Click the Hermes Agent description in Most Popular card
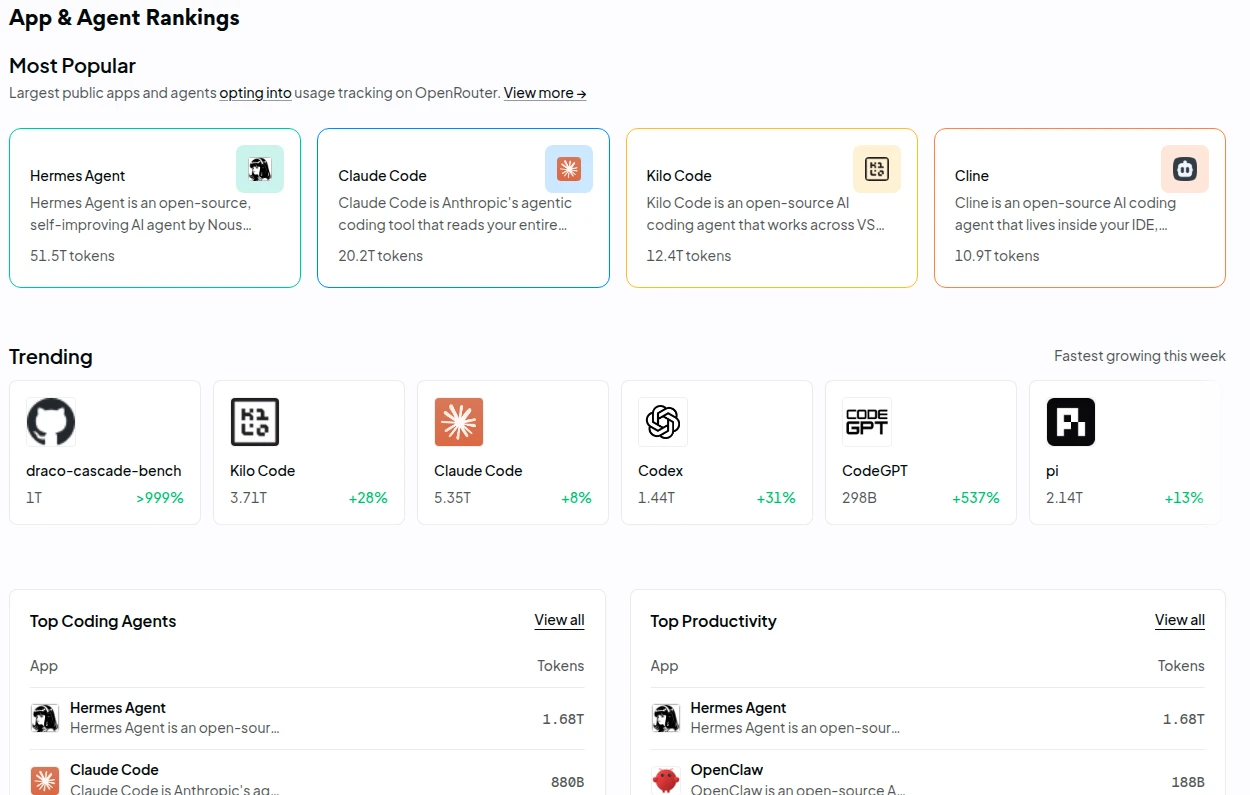Image resolution: width=1250 pixels, height=795 pixels. pyautogui.click(x=141, y=214)
